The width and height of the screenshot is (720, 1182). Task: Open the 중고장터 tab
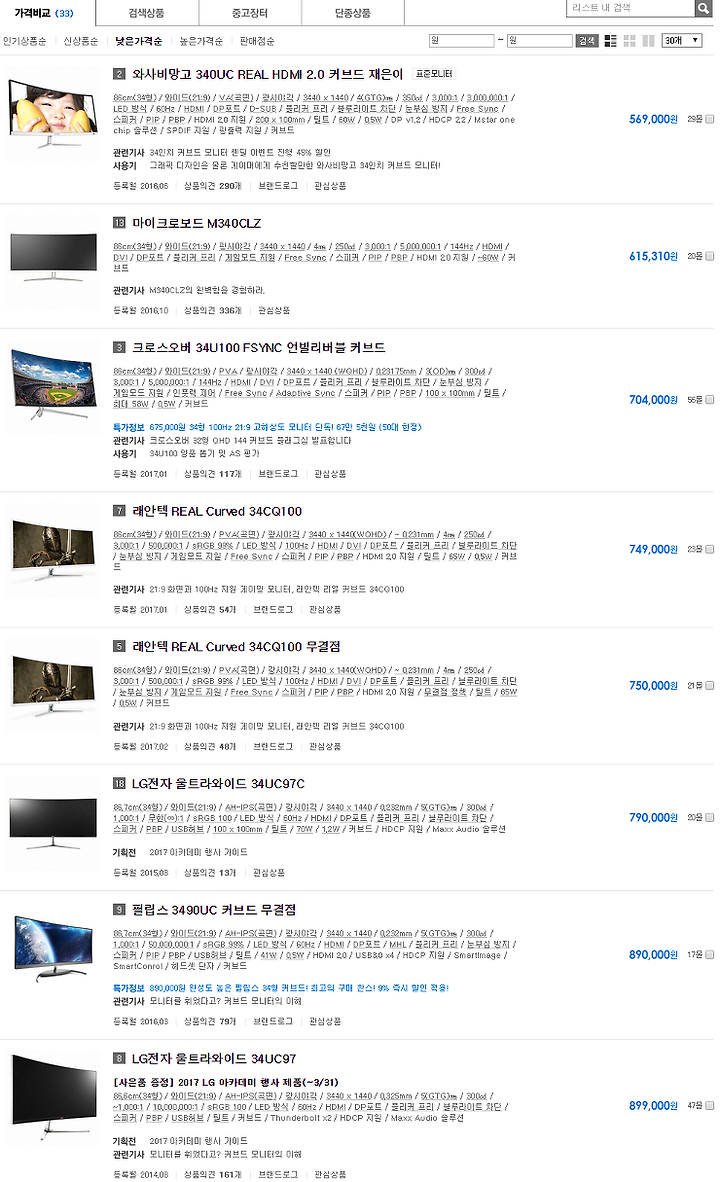(250, 13)
